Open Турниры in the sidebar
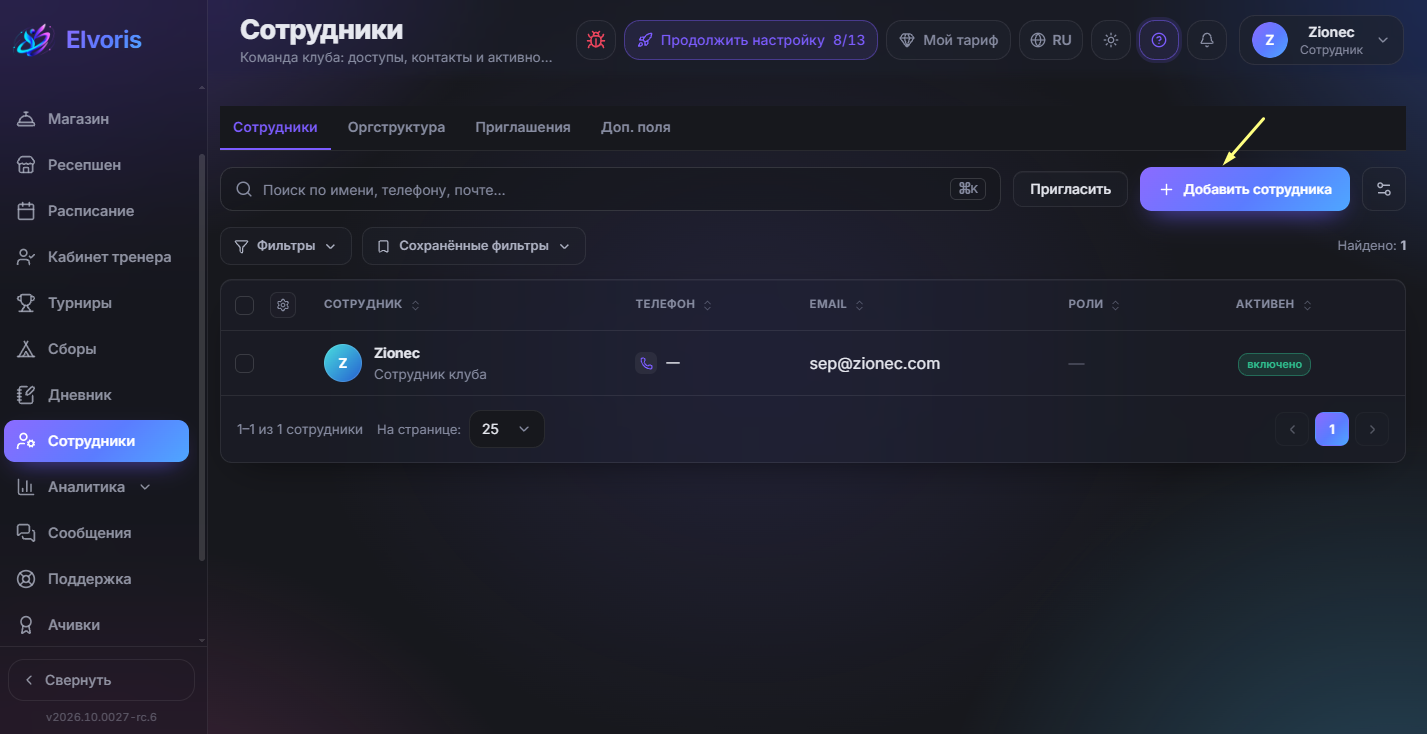Viewport: 1427px width, 734px height. point(96,303)
